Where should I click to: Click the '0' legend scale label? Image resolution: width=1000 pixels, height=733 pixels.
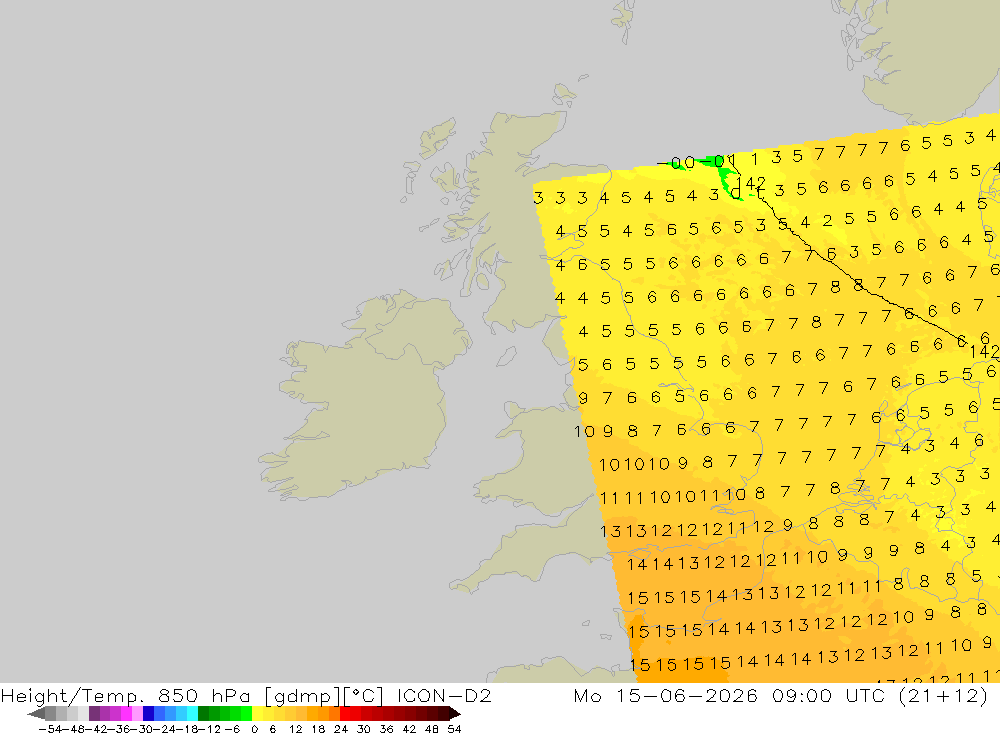254,729
